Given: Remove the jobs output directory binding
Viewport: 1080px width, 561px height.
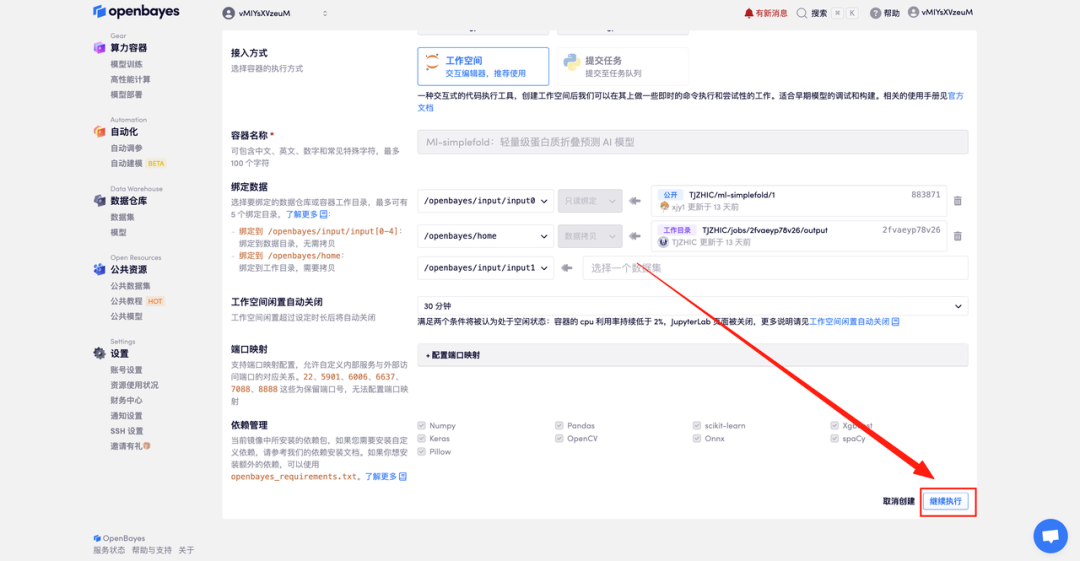Looking at the screenshot, I should 957,236.
